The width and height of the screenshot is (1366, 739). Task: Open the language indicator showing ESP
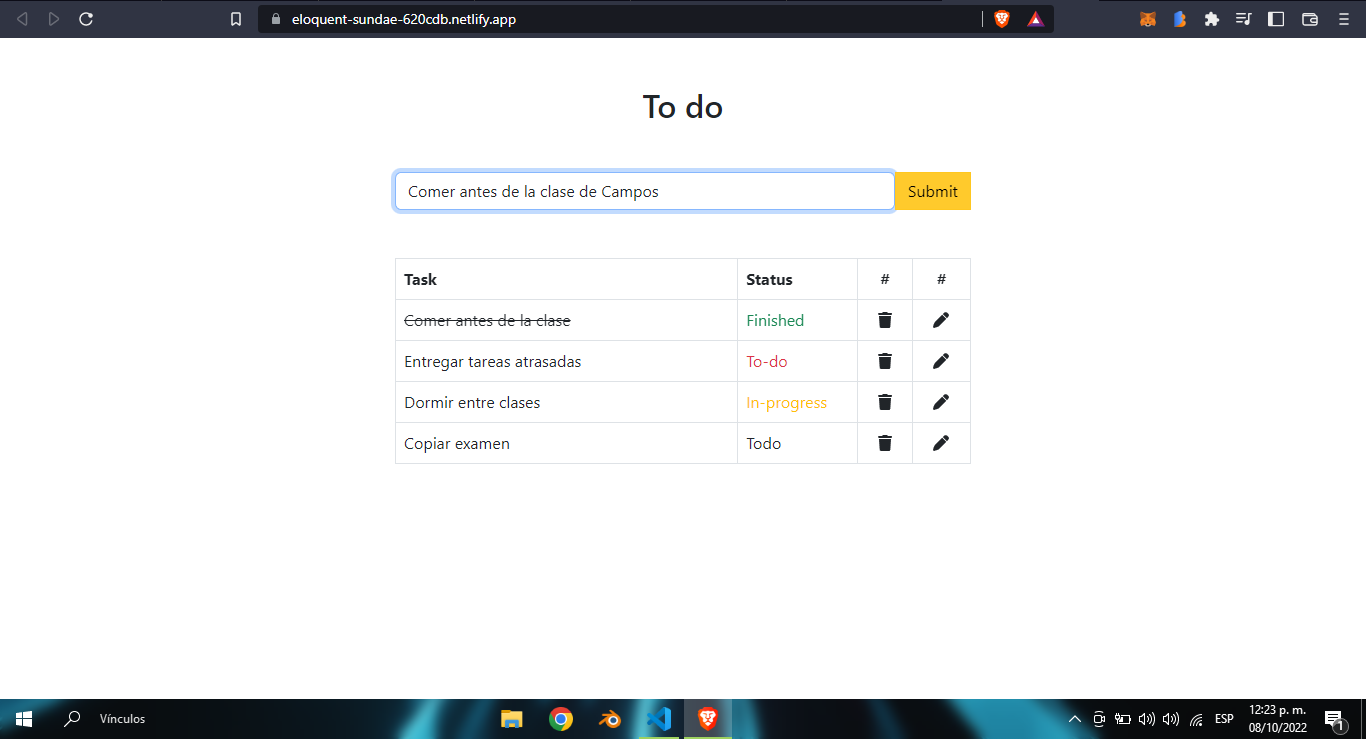pos(1223,718)
